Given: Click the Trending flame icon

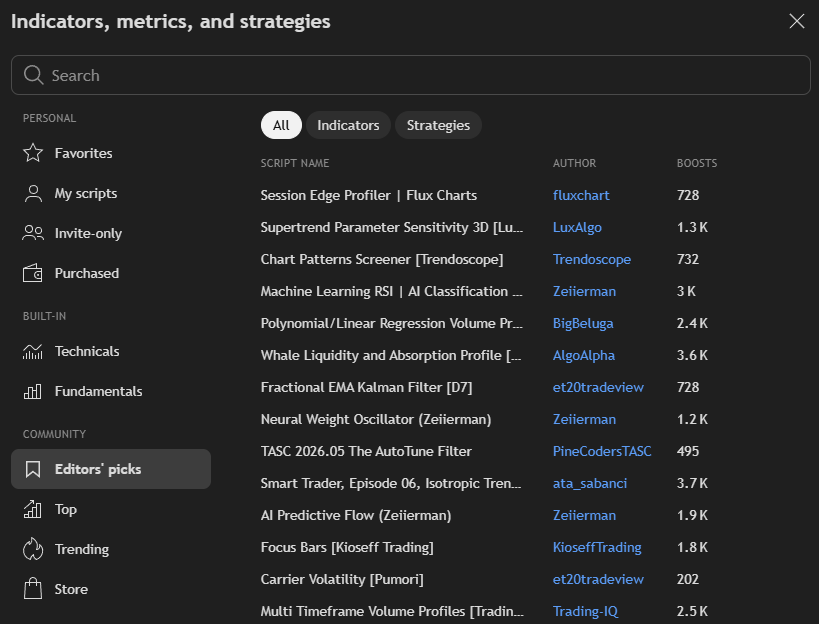Looking at the screenshot, I should 33,549.
